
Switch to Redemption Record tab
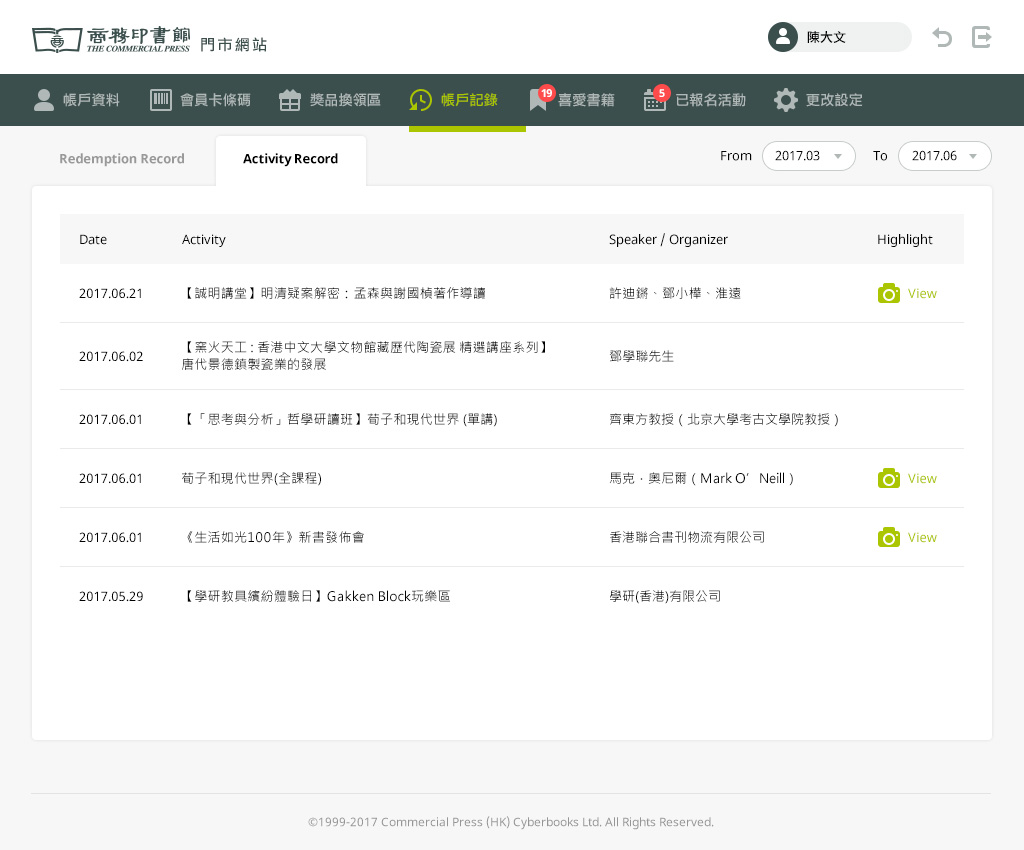click(122, 159)
